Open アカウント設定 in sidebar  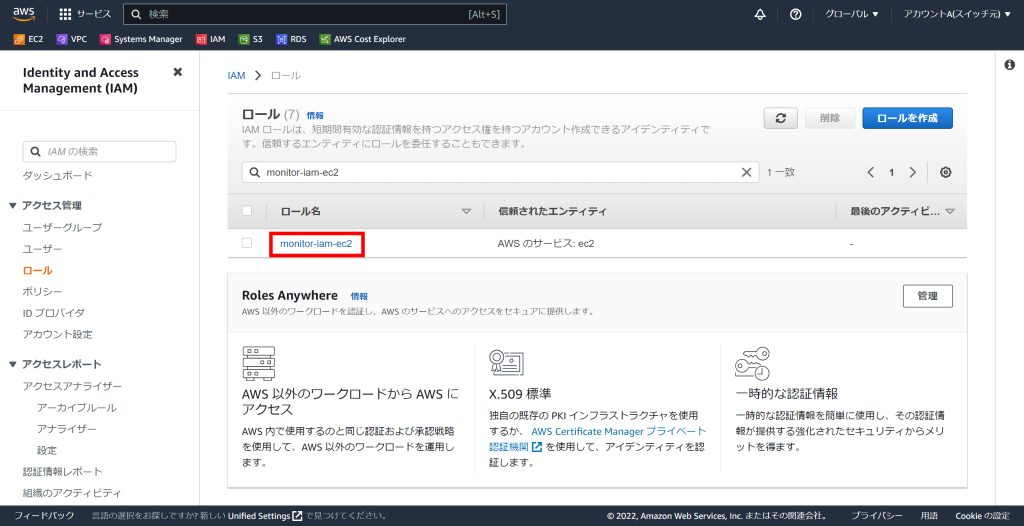(x=57, y=335)
